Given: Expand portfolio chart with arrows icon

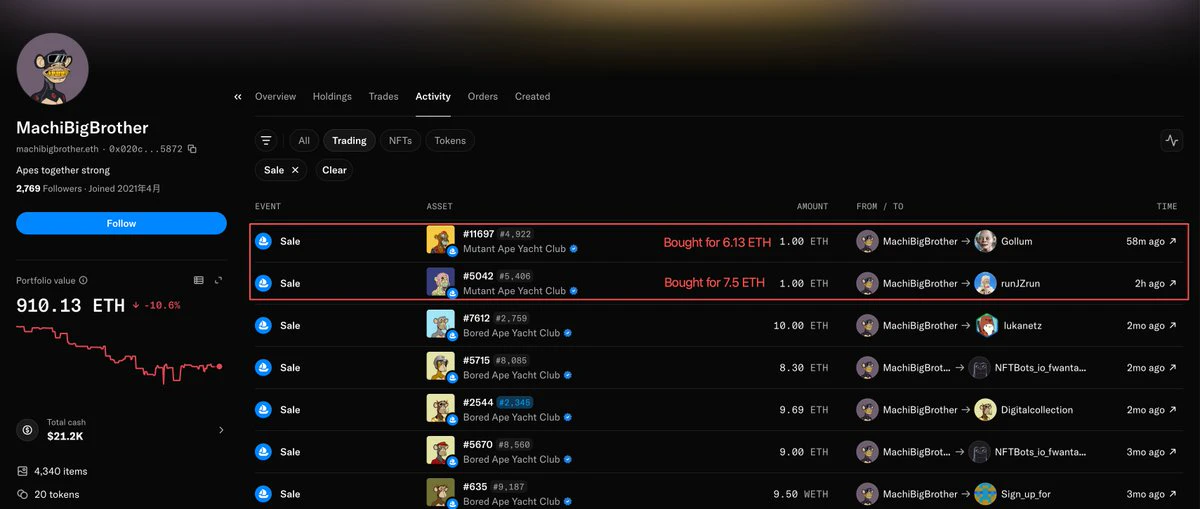Looking at the screenshot, I should point(220,281).
